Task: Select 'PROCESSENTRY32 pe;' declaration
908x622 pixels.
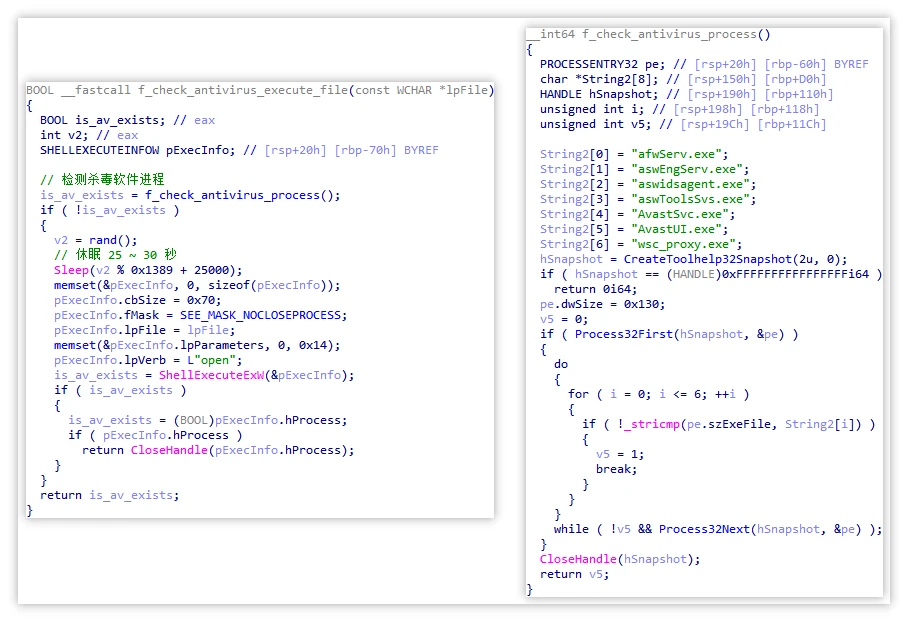Action: 603,64
